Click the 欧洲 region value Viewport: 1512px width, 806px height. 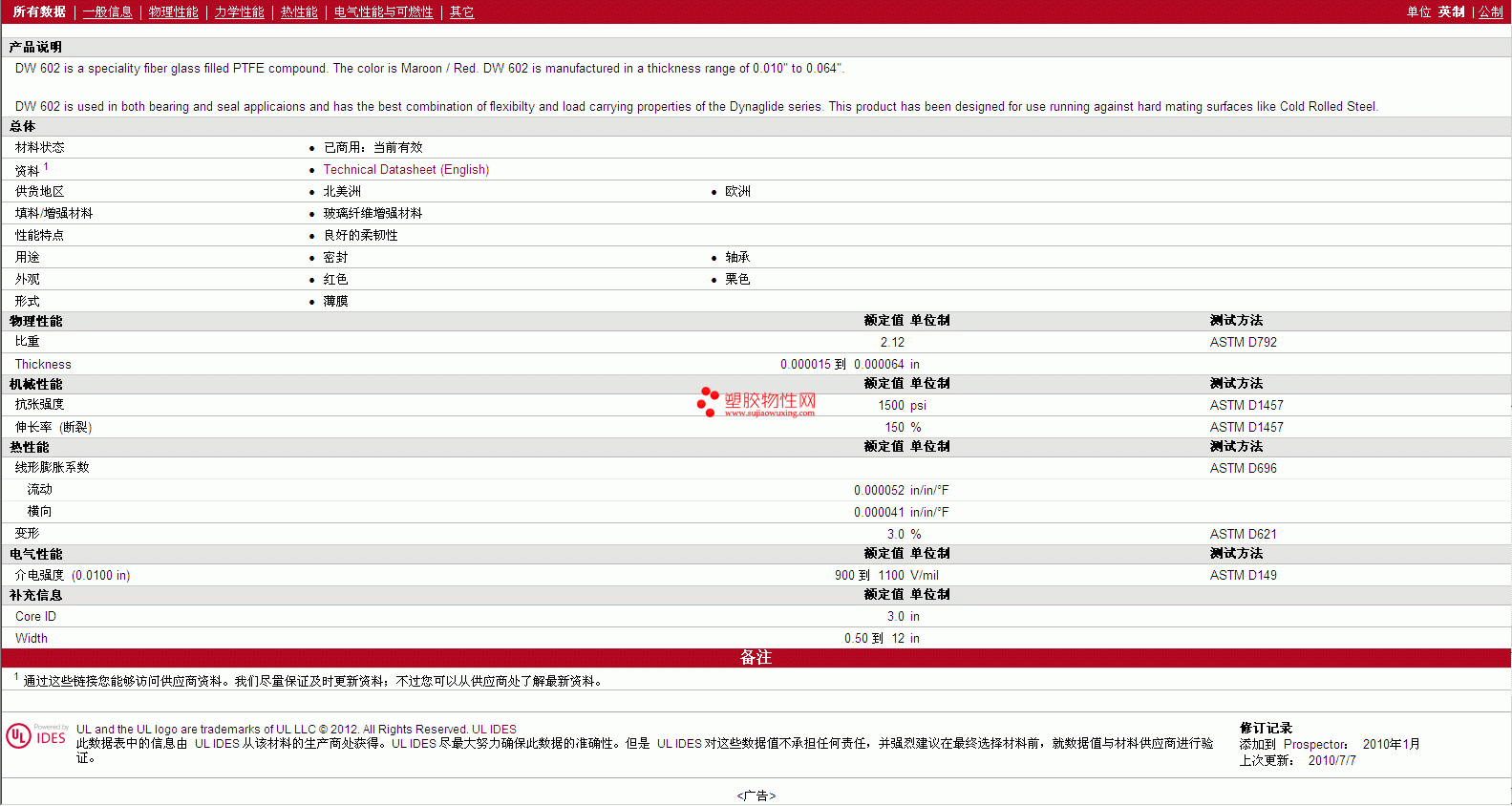737,191
